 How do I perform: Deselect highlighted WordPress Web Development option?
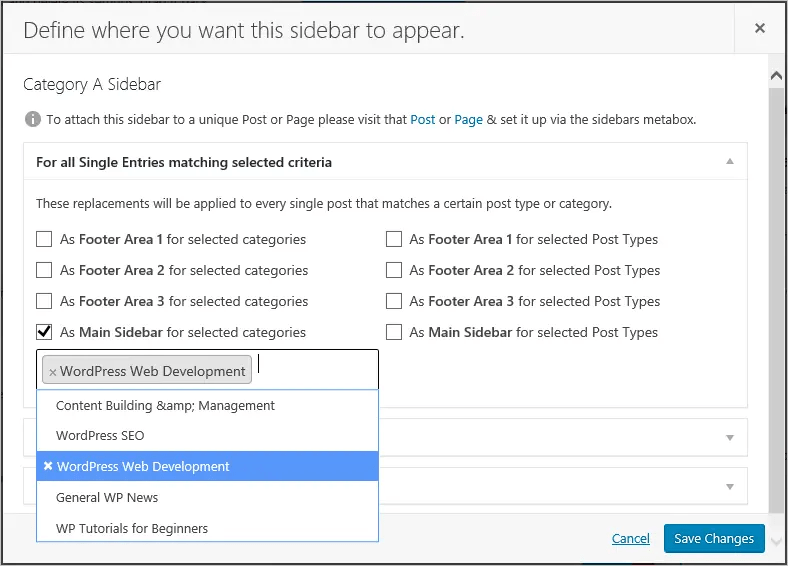(207, 466)
